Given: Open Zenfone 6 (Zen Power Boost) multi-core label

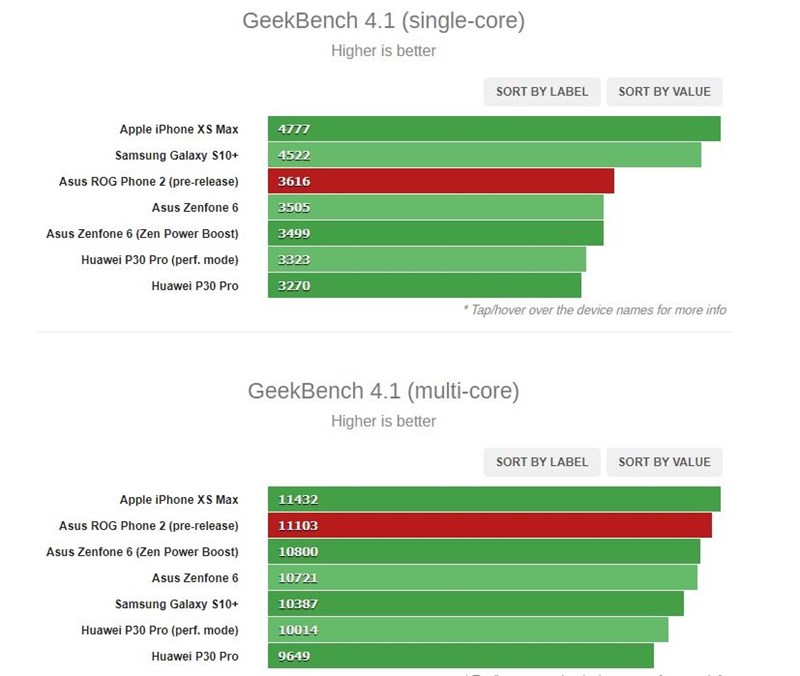Looking at the screenshot, I should pyautogui.click(x=143, y=551).
